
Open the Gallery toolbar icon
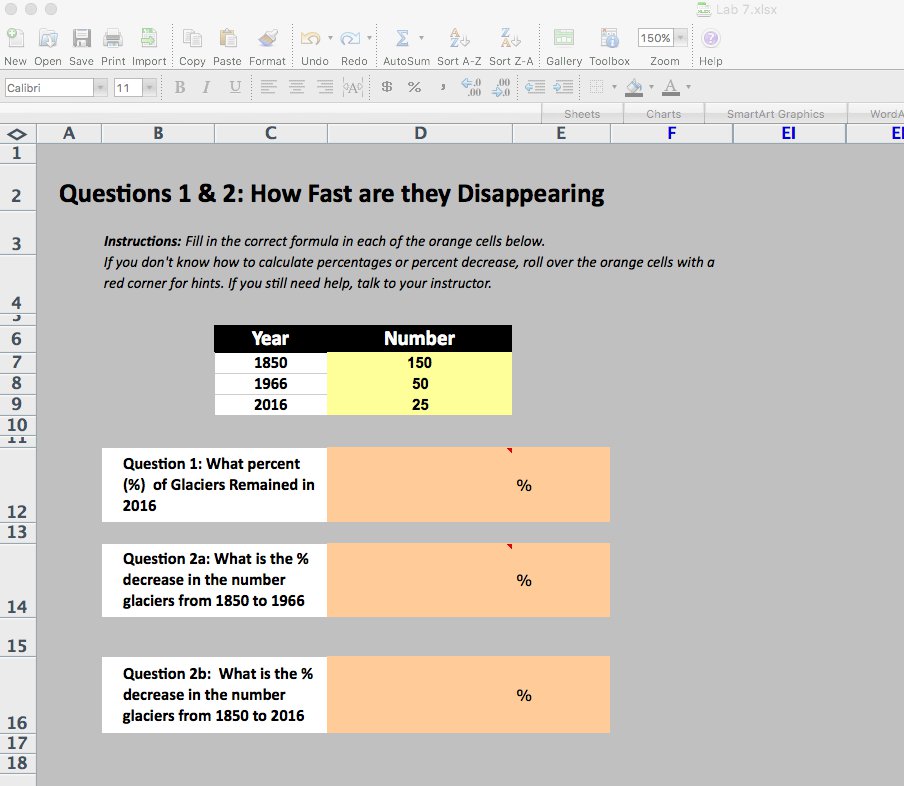[x=563, y=39]
